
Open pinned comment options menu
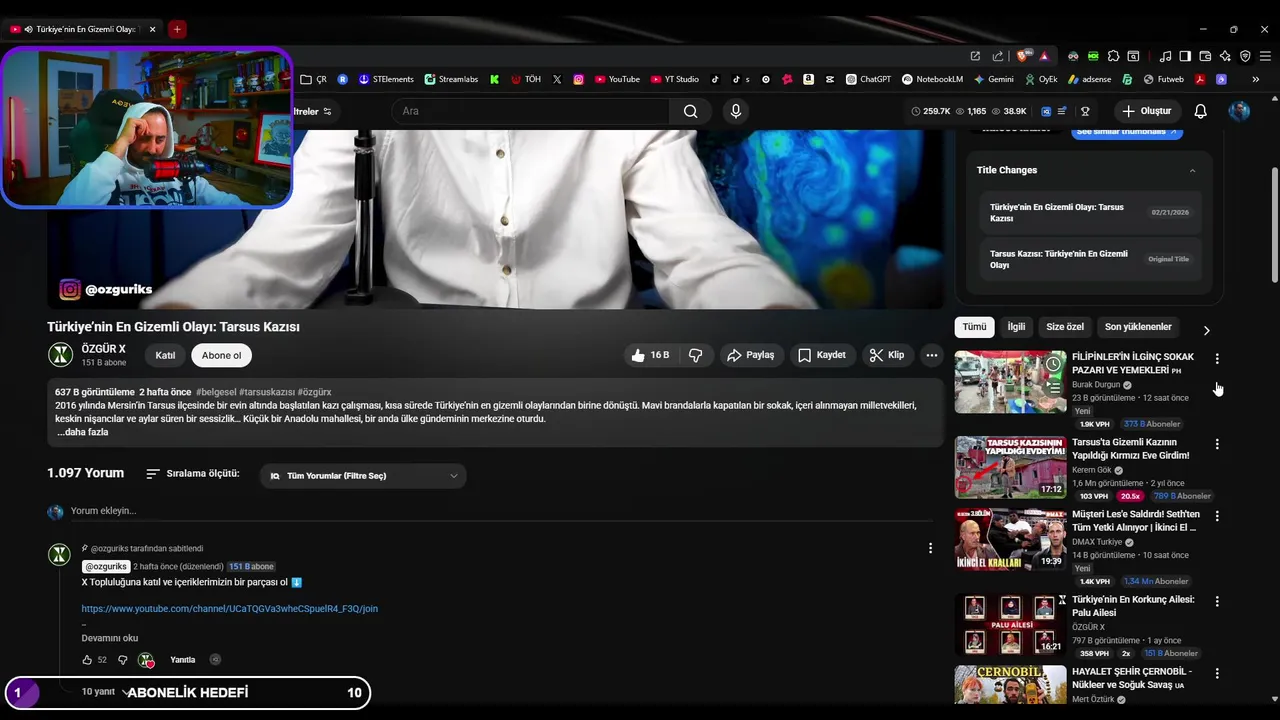(x=930, y=548)
